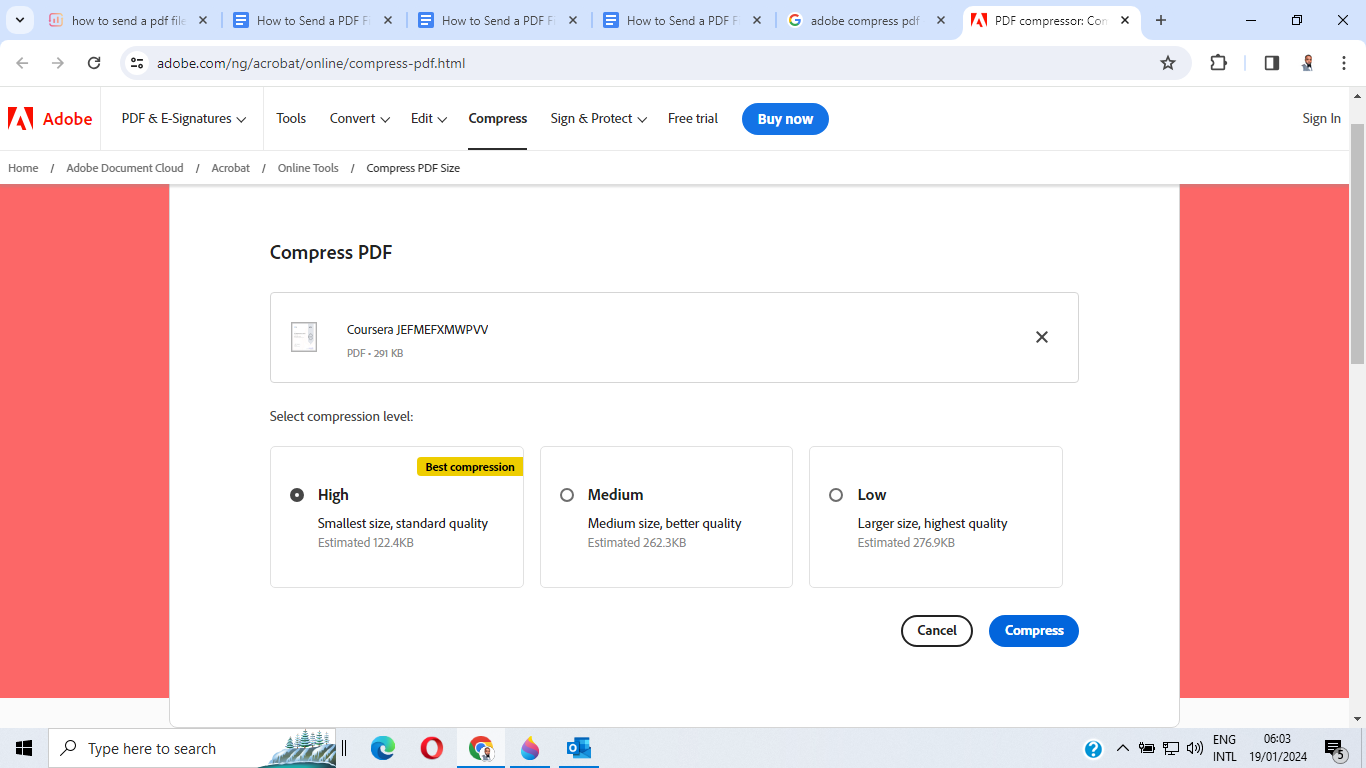Open Microsoft Edge from taskbar
Viewport: 1366px width, 768px height.
382,748
